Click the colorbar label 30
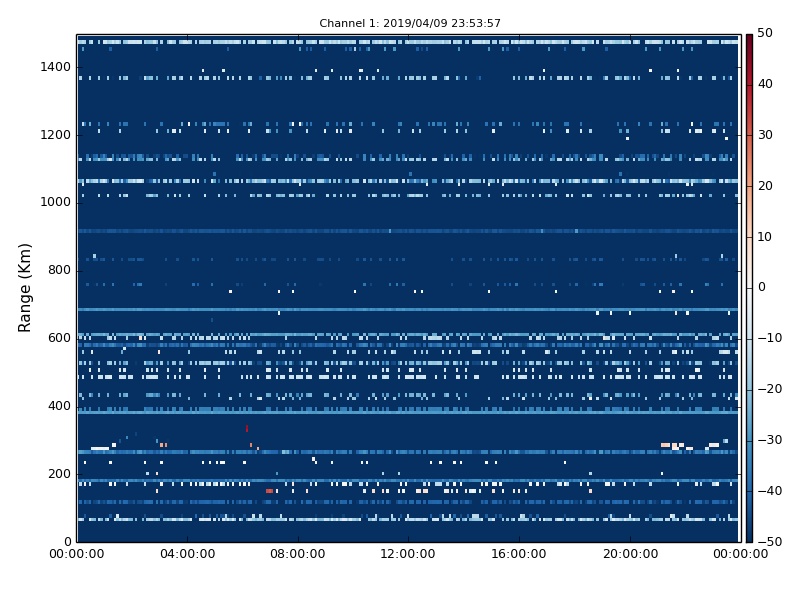 coord(765,135)
